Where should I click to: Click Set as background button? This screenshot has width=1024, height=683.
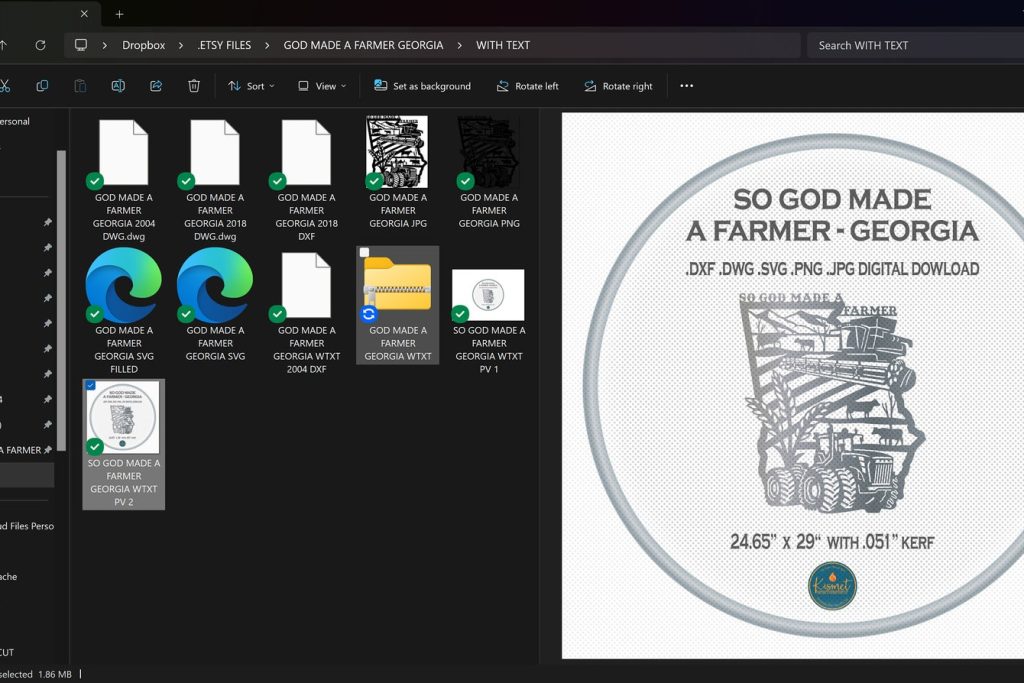point(422,86)
